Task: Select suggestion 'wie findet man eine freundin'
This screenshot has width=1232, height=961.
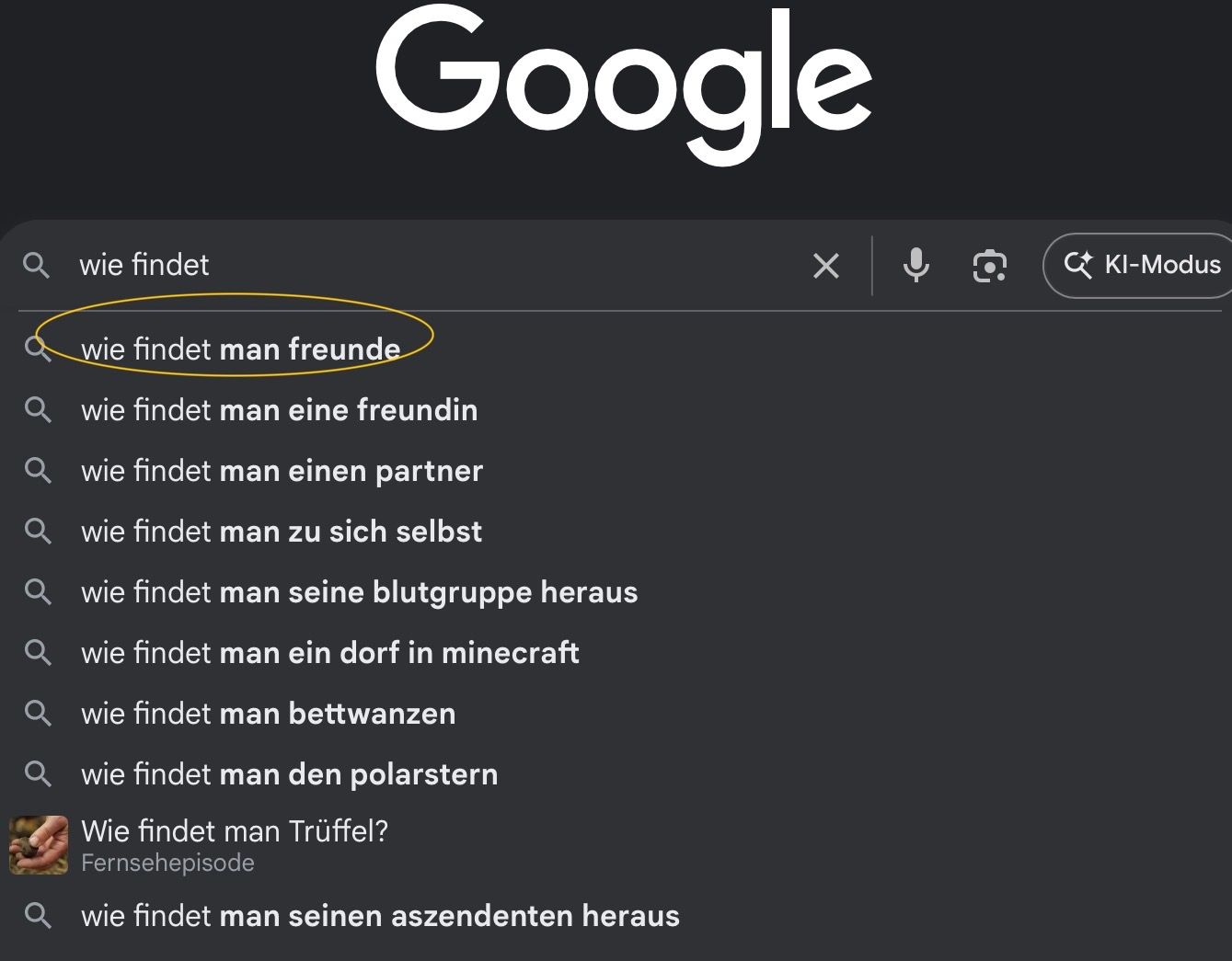Action: click(279, 410)
